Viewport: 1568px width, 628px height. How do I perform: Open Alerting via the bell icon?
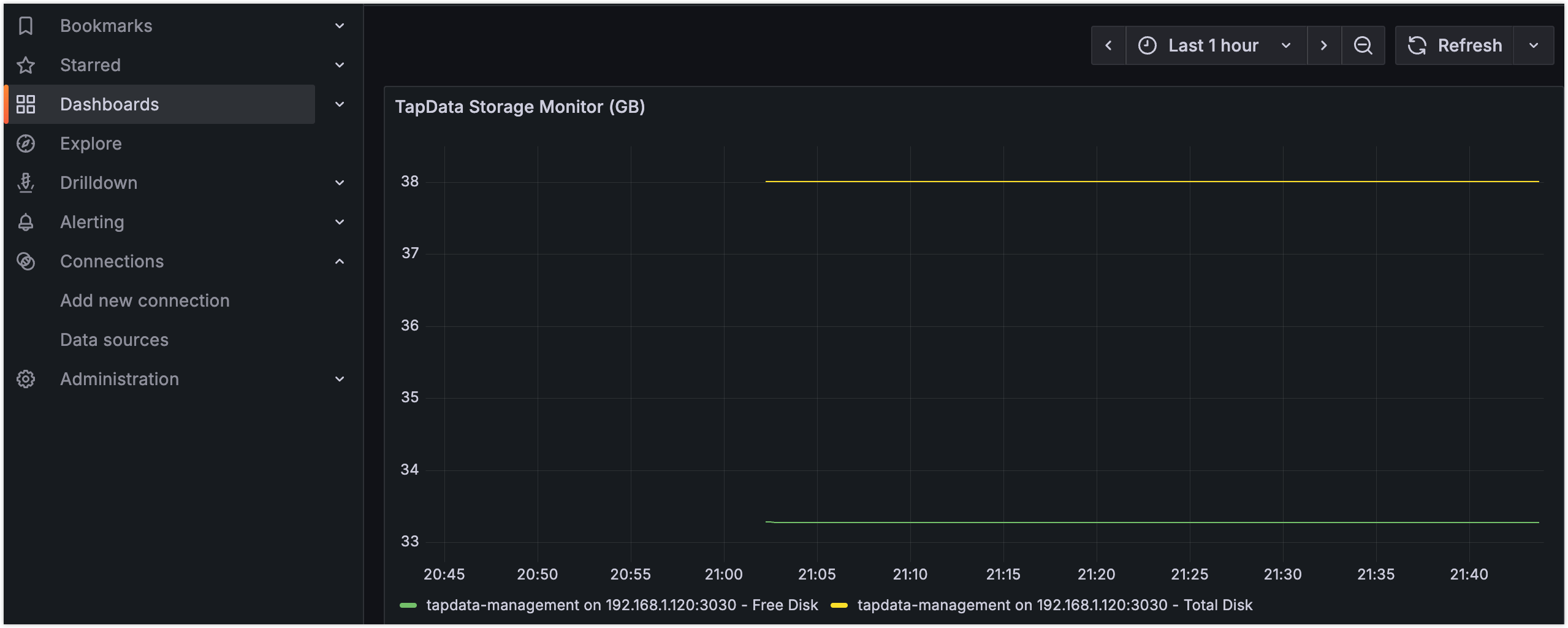(26, 221)
